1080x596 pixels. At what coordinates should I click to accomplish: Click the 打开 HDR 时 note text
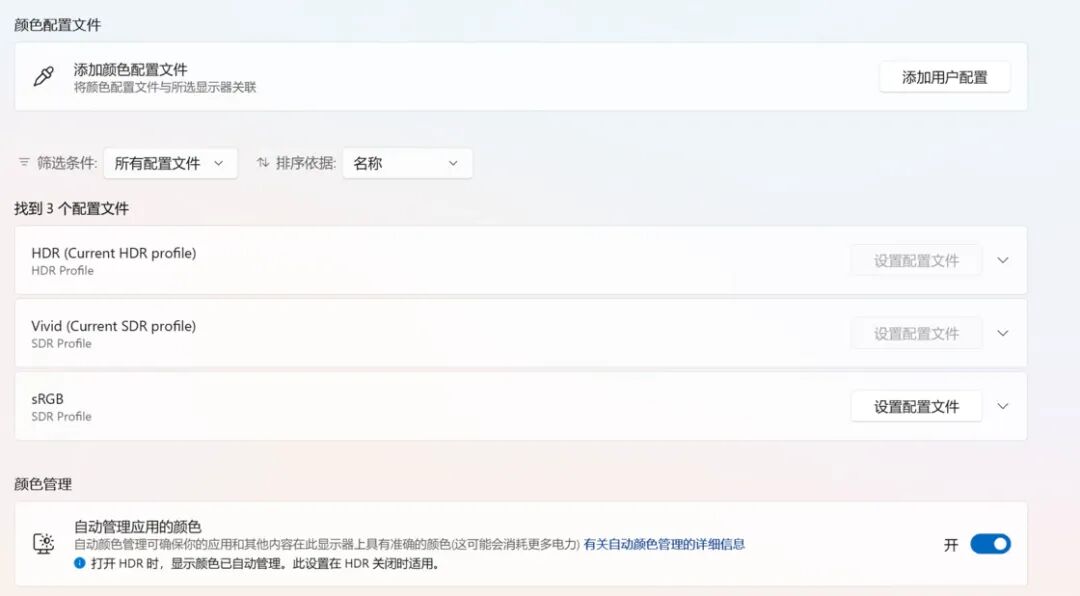pyautogui.click(x=266, y=564)
